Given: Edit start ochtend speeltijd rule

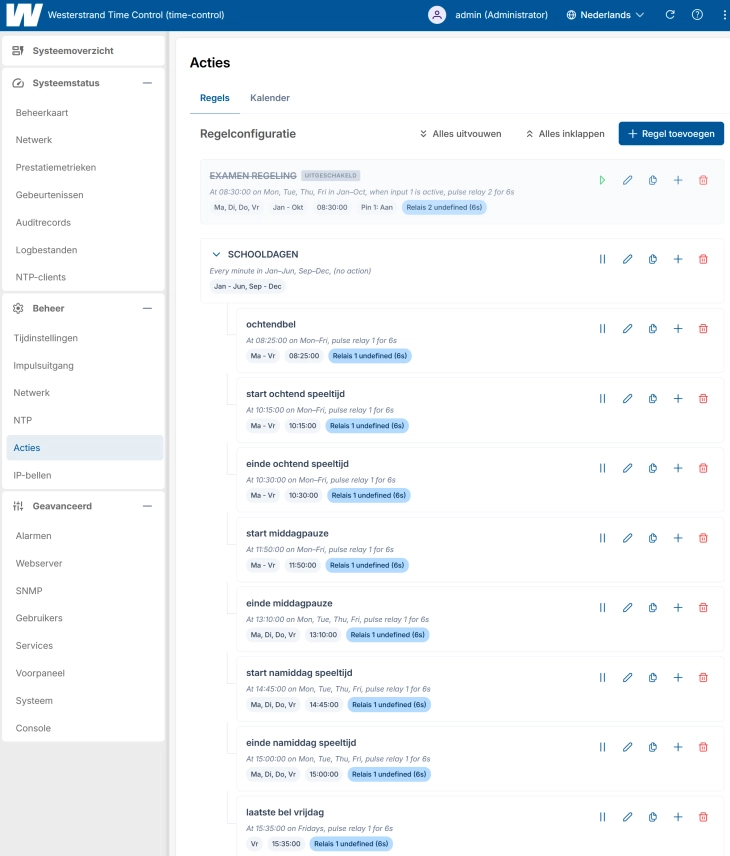Looking at the screenshot, I should pos(627,399).
